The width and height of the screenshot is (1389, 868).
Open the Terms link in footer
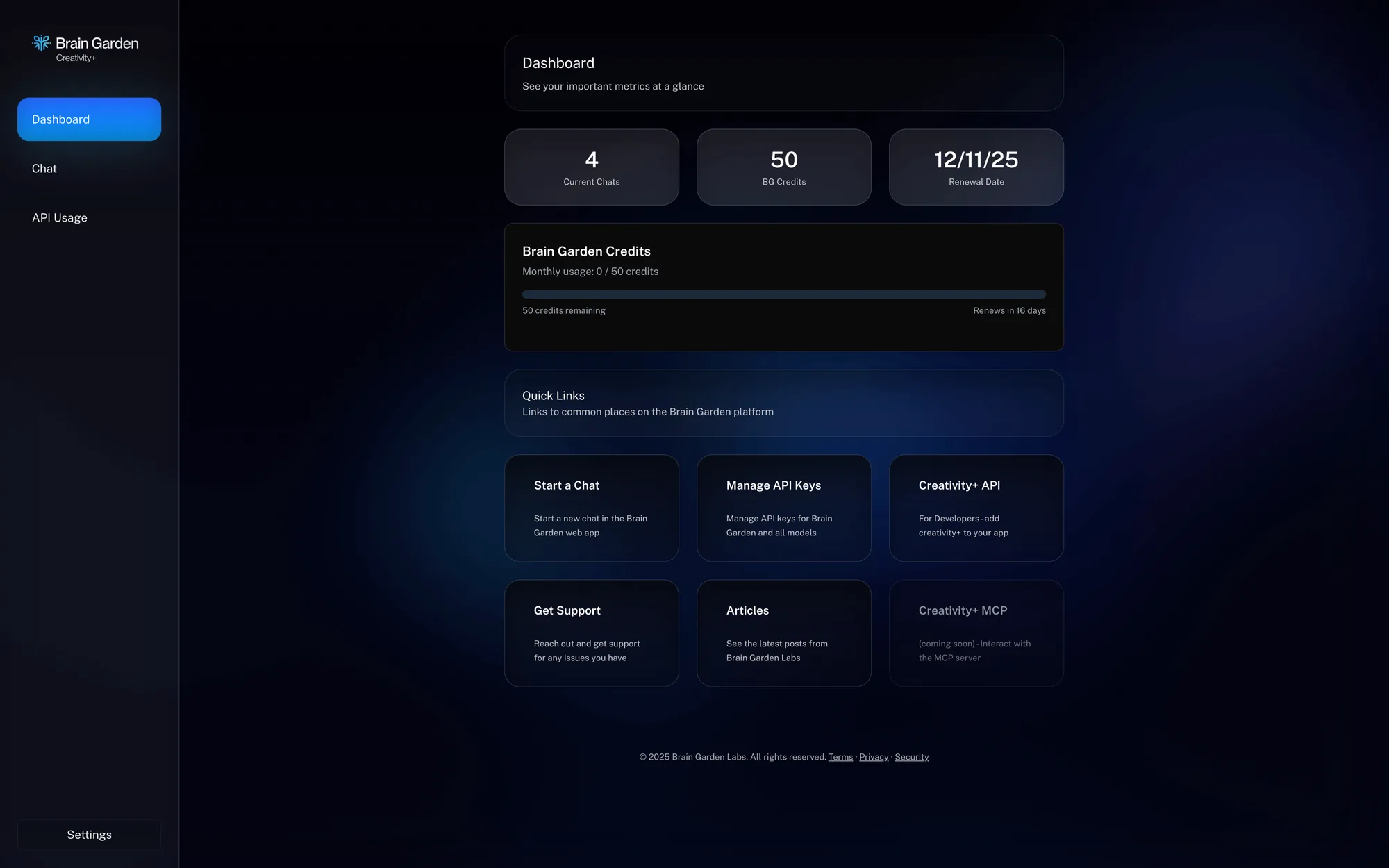coord(840,757)
